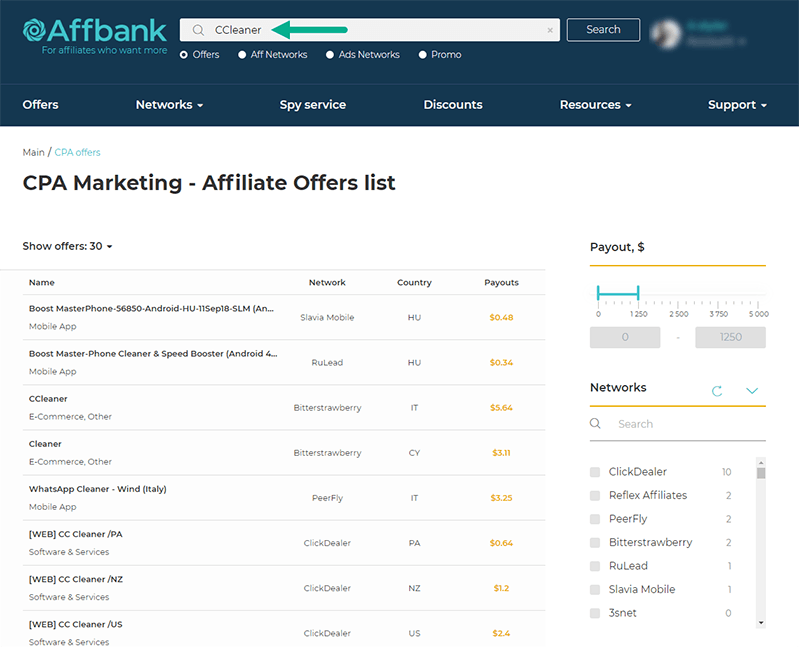Click the Networks list scrollbar down arrow
The width and height of the screenshot is (799, 647).
tap(761, 623)
